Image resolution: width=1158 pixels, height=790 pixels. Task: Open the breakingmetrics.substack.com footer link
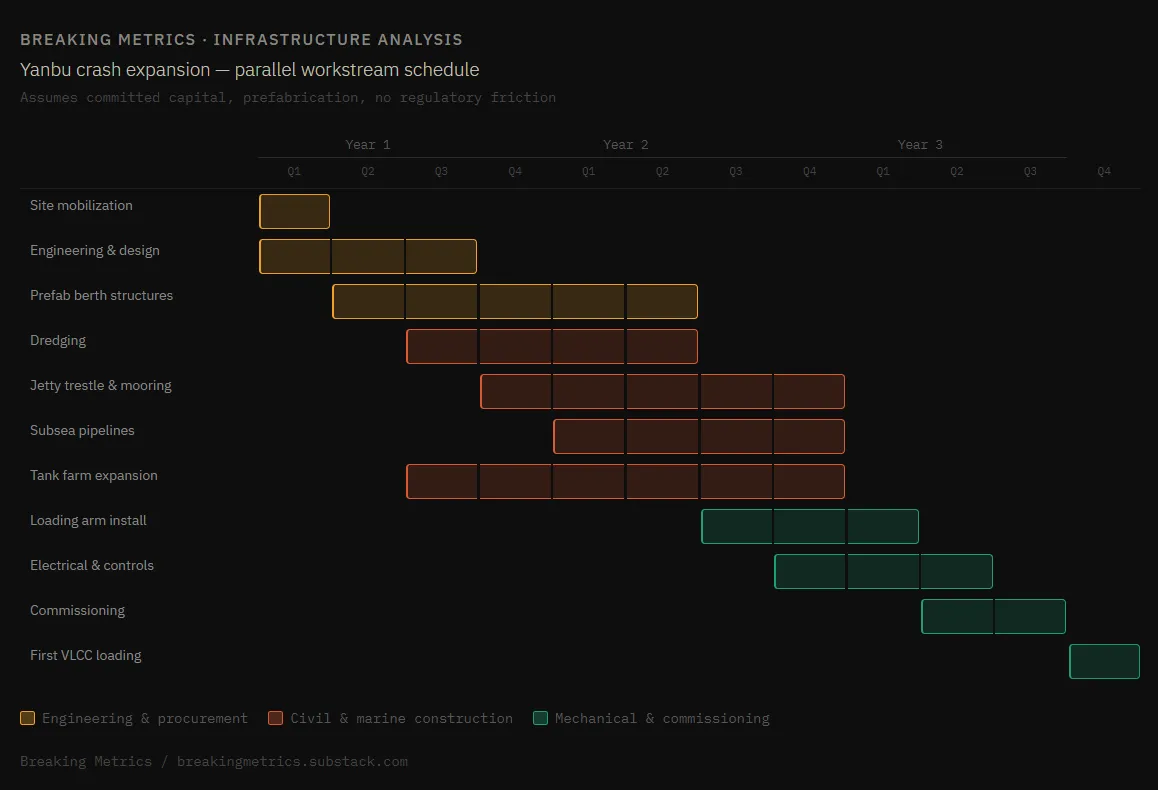292,761
